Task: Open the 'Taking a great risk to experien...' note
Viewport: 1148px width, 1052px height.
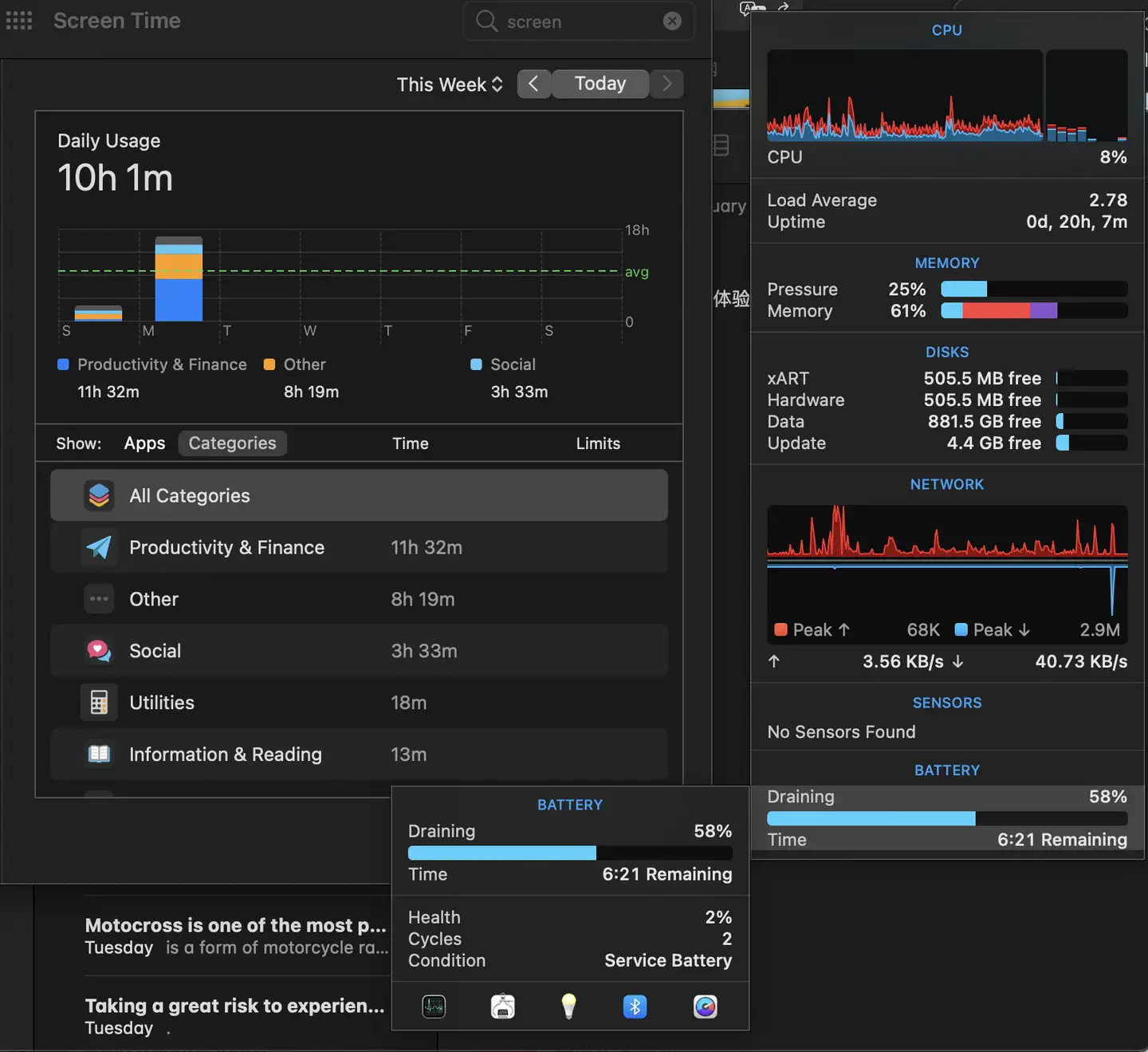Action: (x=236, y=1015)
